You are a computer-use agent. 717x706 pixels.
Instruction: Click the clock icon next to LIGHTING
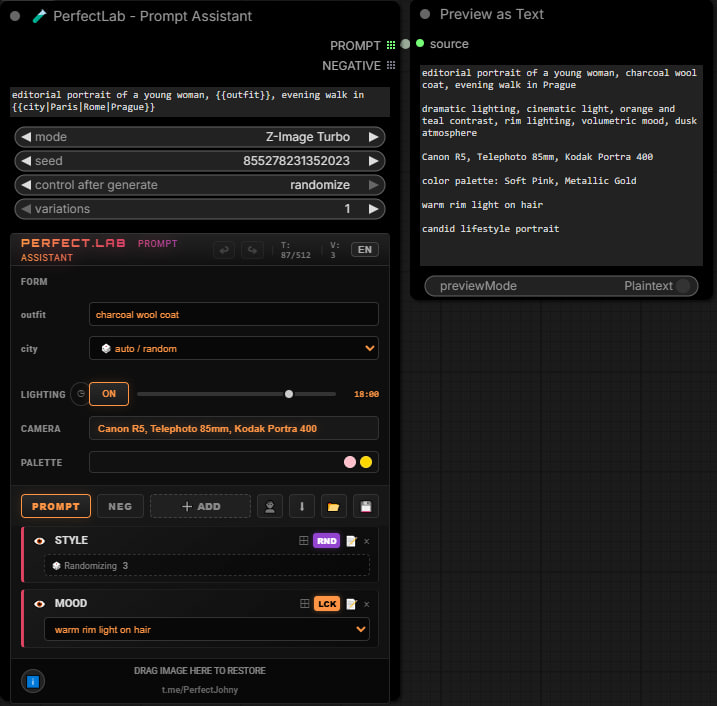pos(81,394)
